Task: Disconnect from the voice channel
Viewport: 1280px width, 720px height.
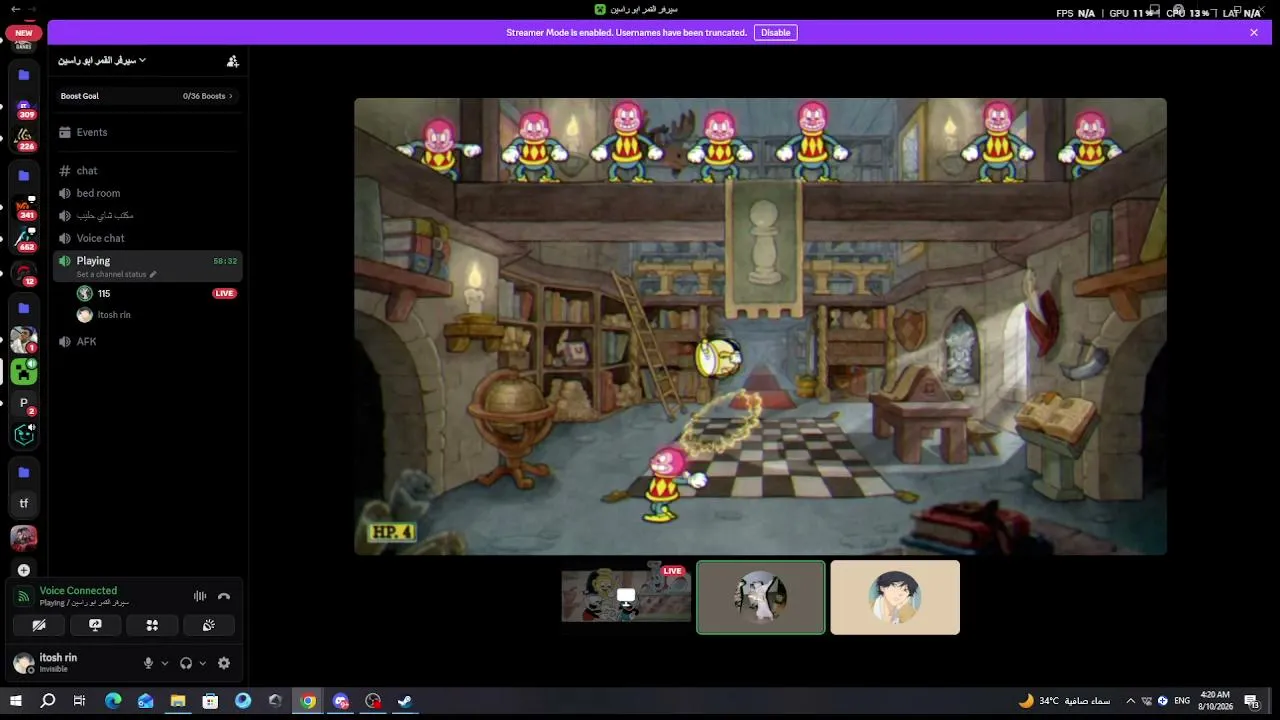Action: click(x=224, y=596)
